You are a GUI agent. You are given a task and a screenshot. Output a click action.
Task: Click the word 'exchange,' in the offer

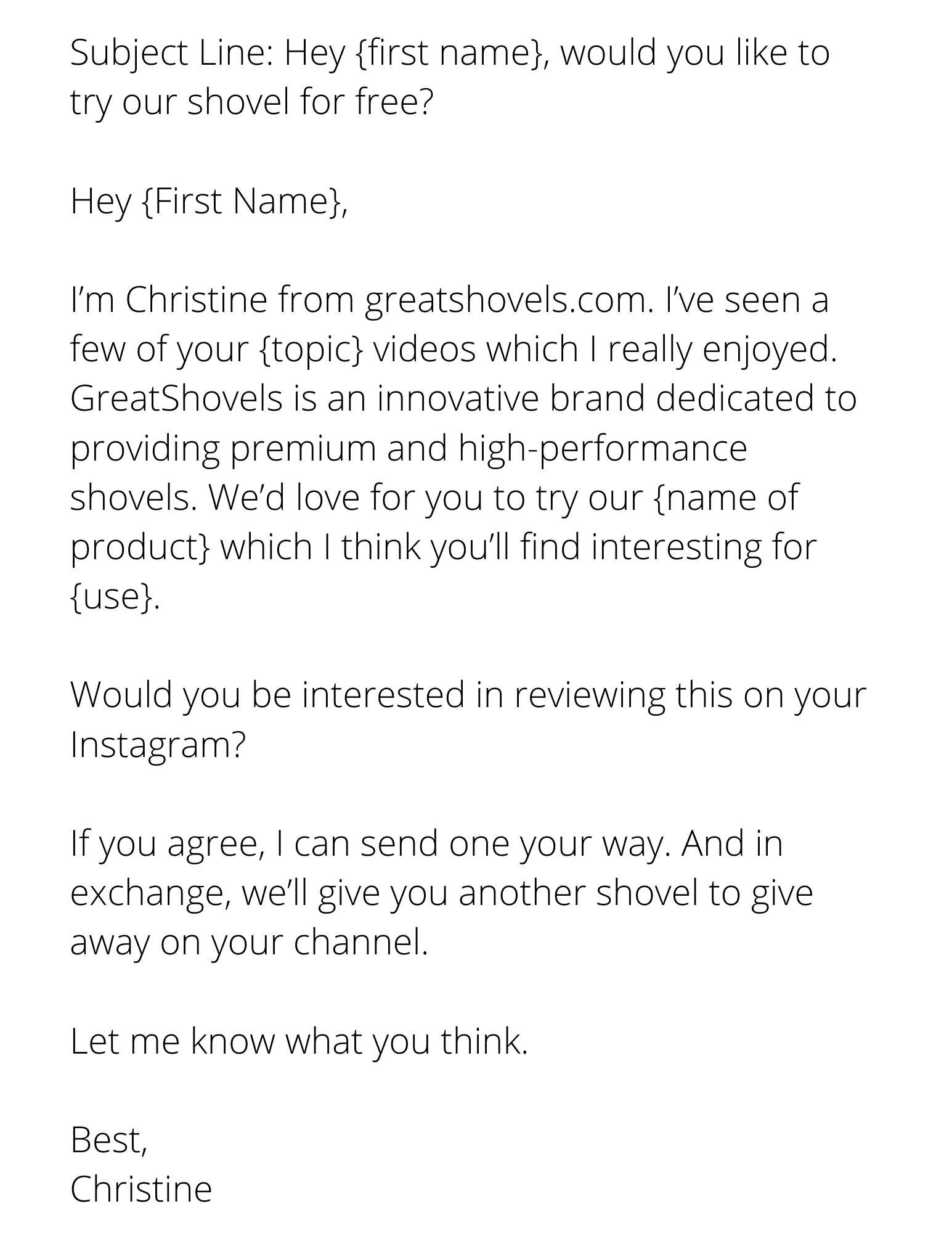pos(150,894)
